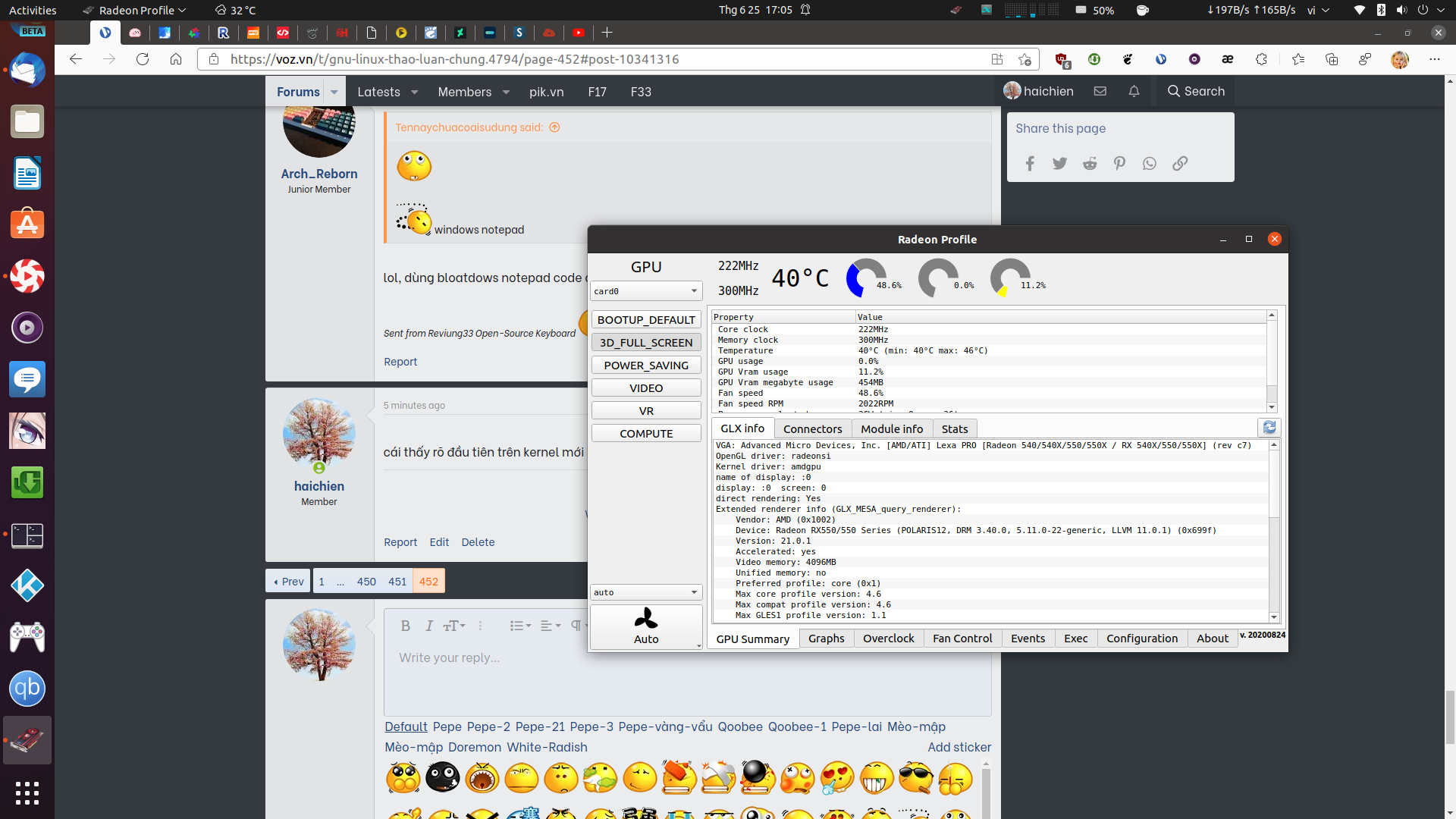
Task: Launch Thunderbird from the dock
Action: coord(27,71)
